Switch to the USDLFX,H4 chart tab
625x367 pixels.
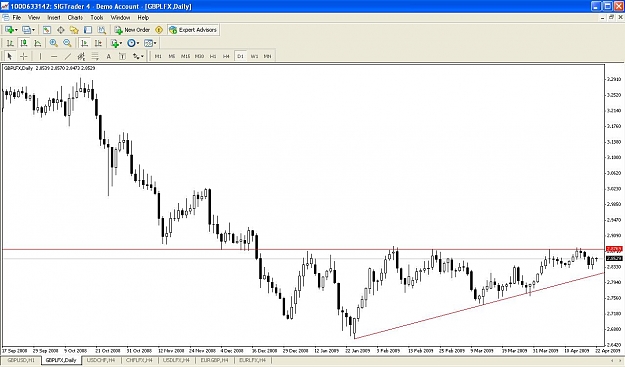pos(176,360)
